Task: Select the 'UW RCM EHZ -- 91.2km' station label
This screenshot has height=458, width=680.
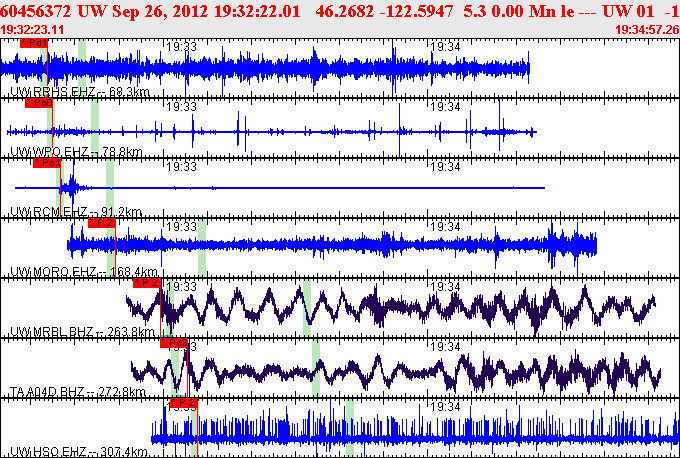Action: tap(76, 212)
